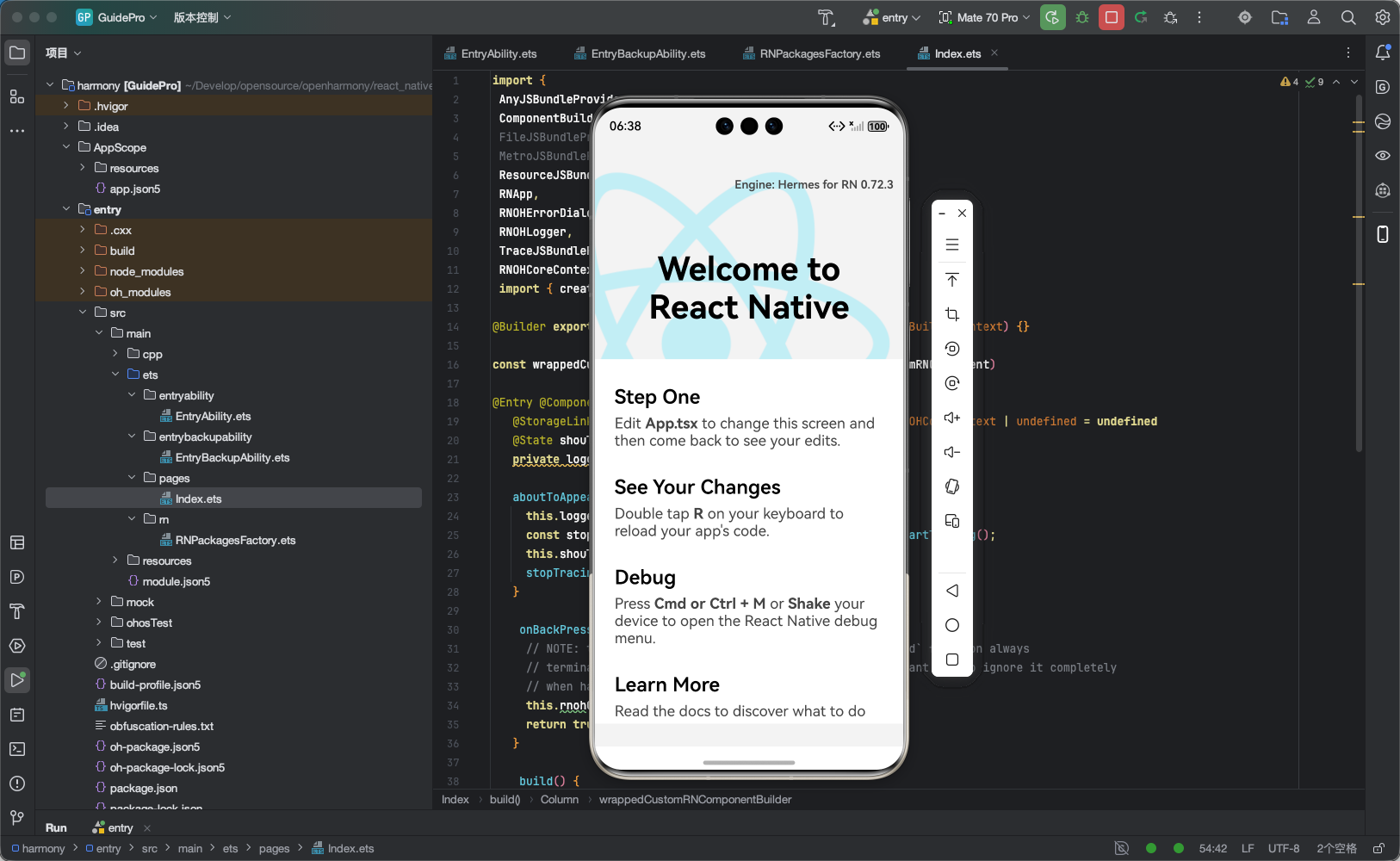Click the UTF-8 encoding in status bar

pos(1284,848)
